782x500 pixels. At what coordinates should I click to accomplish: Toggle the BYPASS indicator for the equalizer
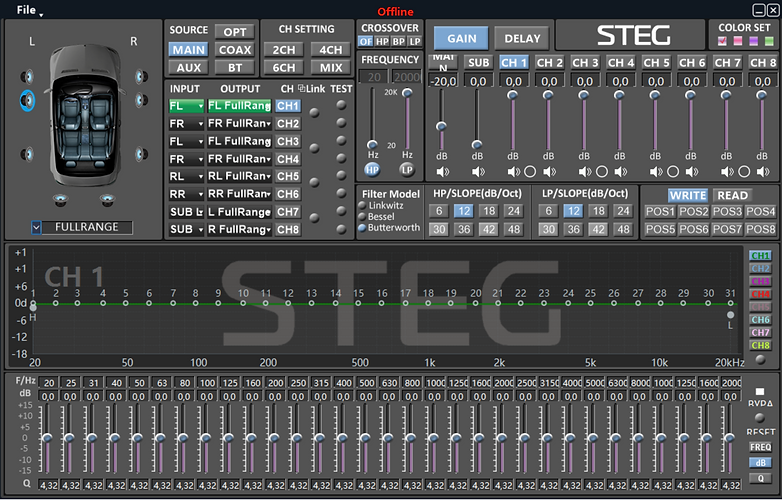point(760,392)
